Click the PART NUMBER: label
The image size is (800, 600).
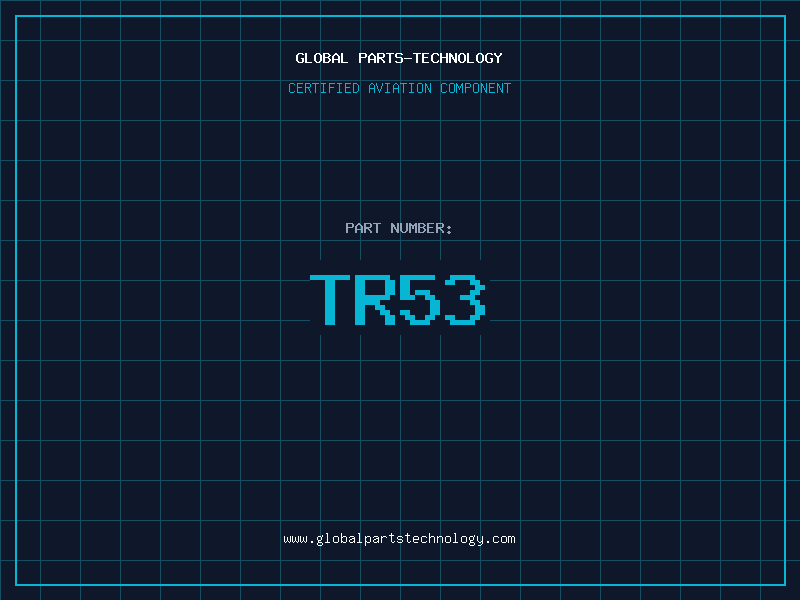point(398,228)
